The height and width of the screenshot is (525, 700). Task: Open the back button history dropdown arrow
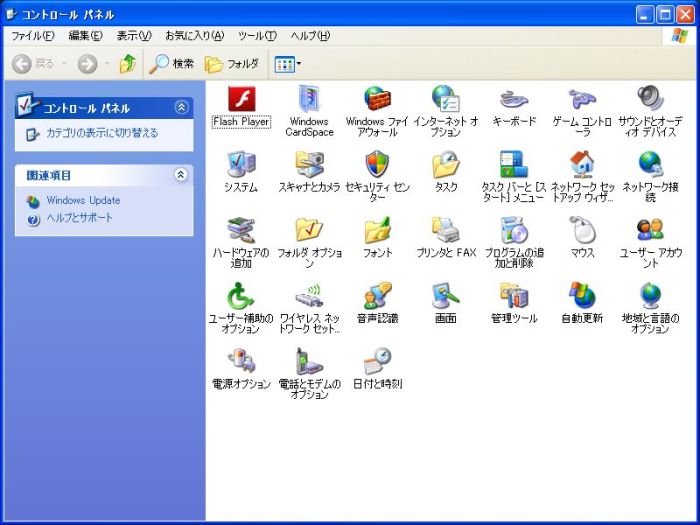(63, 64)
